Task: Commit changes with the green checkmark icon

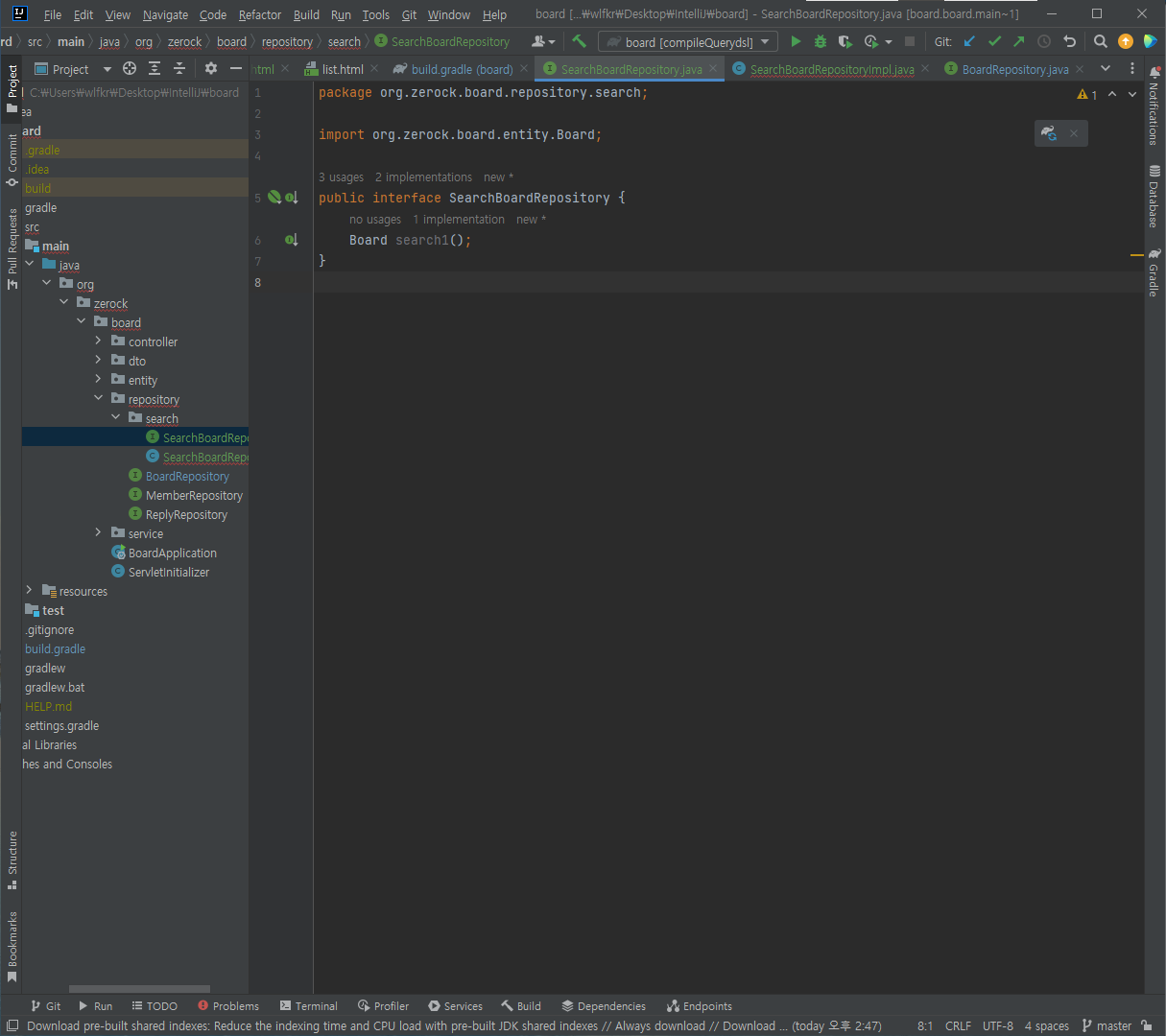Action: coord(994,41)
